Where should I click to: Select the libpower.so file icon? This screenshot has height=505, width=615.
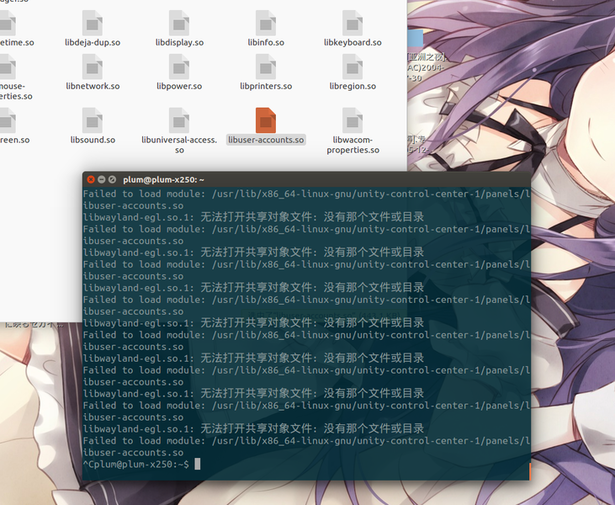point(179,67)
